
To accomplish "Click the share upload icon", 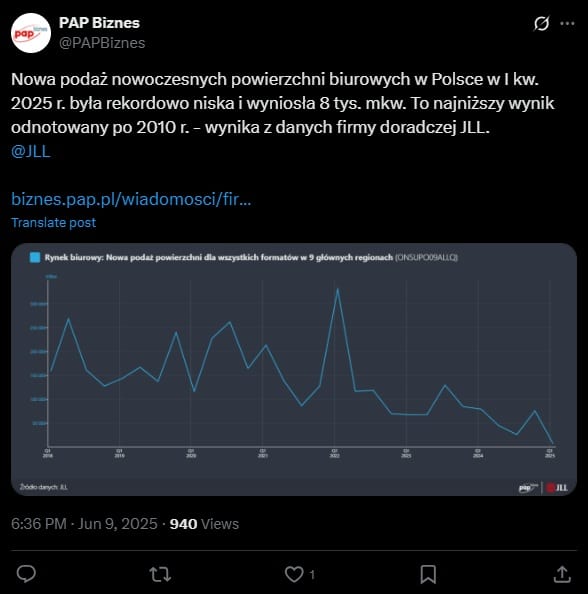I will [x=562, y=574].
